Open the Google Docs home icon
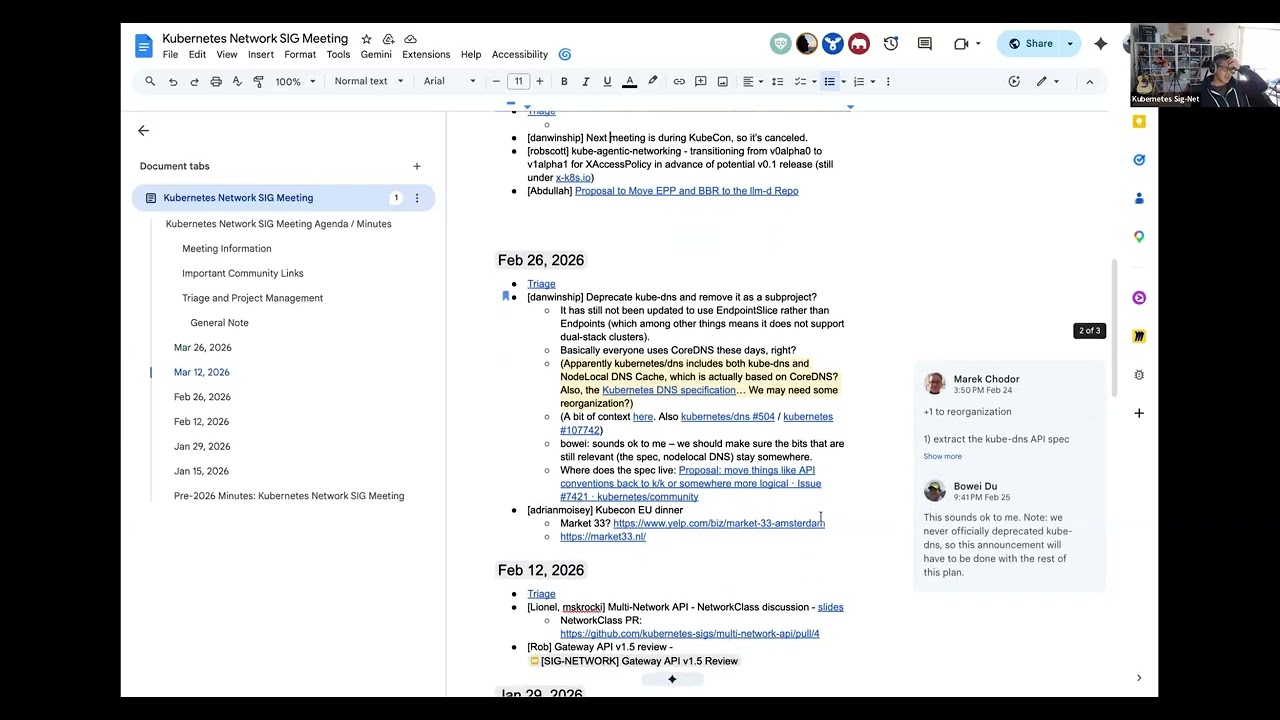The height and width of the screenshot is (720, 1280). pos(143,45)
